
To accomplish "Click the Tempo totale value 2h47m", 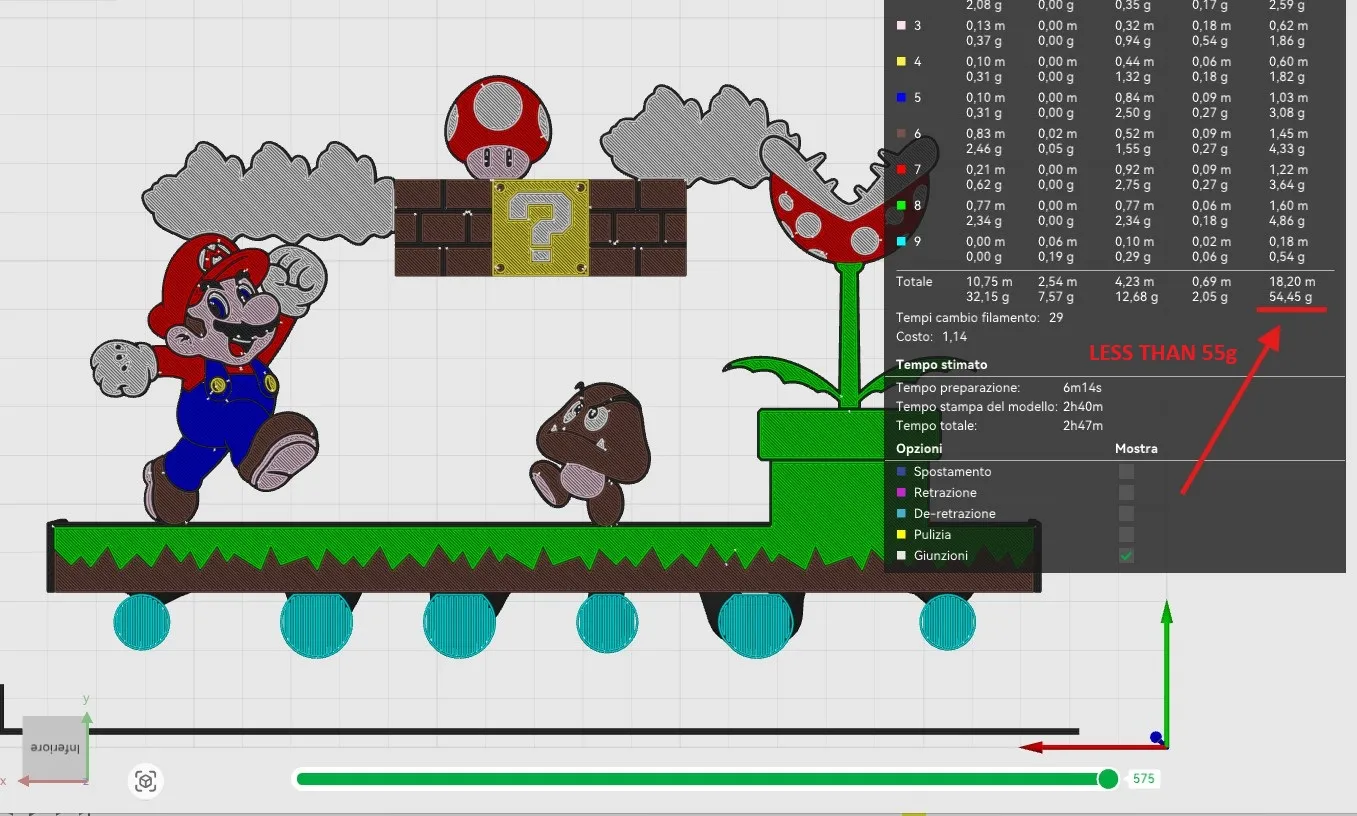I will 1084,425.
